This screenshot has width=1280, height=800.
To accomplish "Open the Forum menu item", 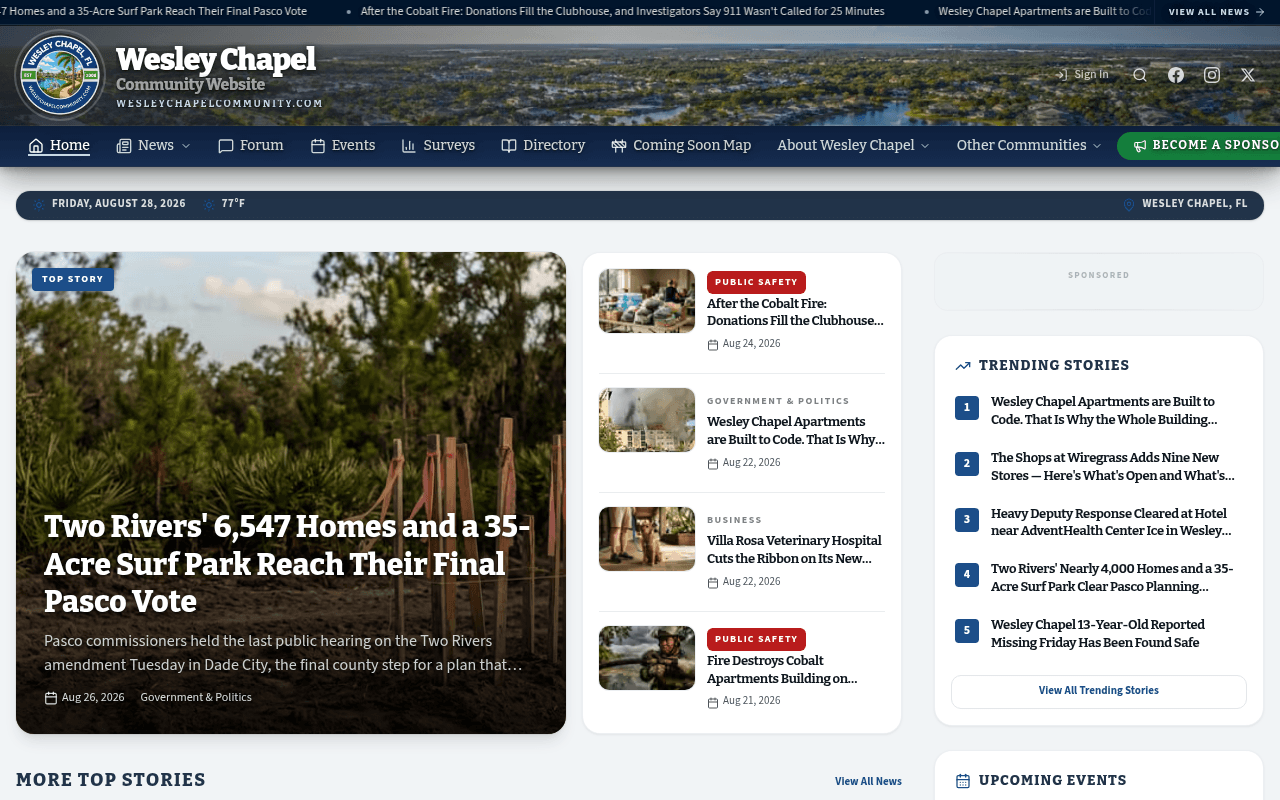I will tap(251, 146).
